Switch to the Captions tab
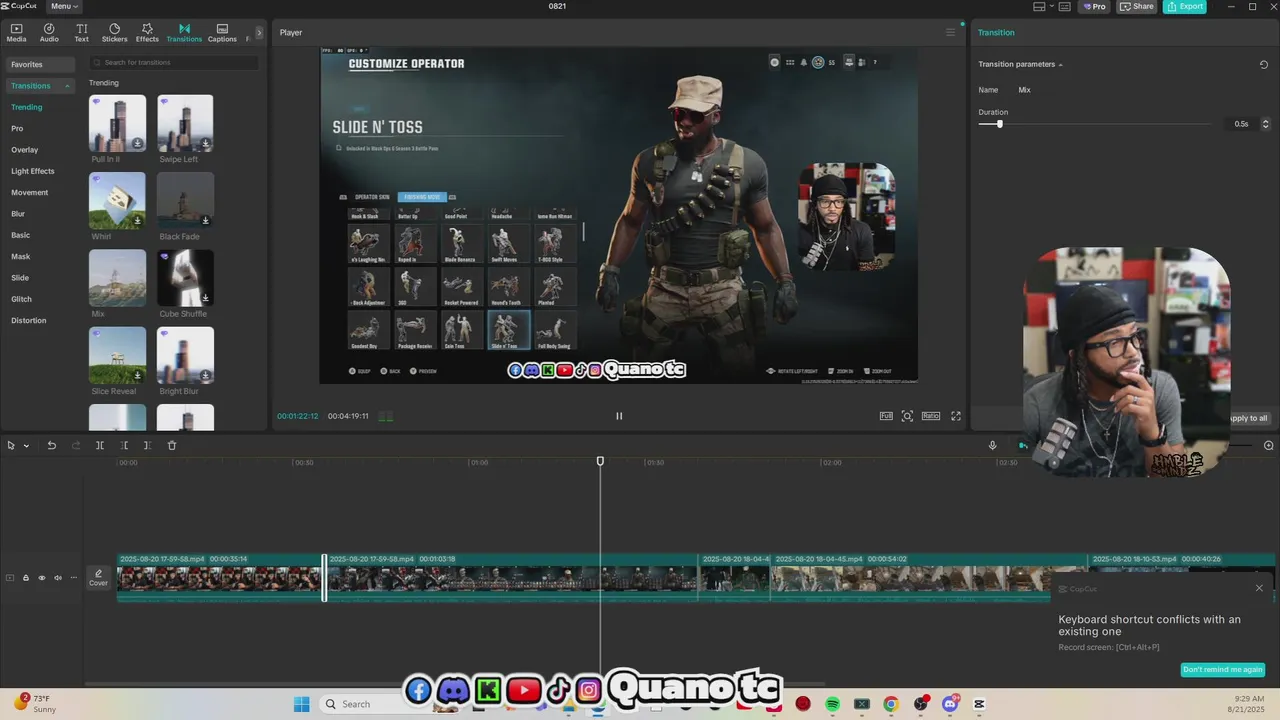 (x=222, y=33)
